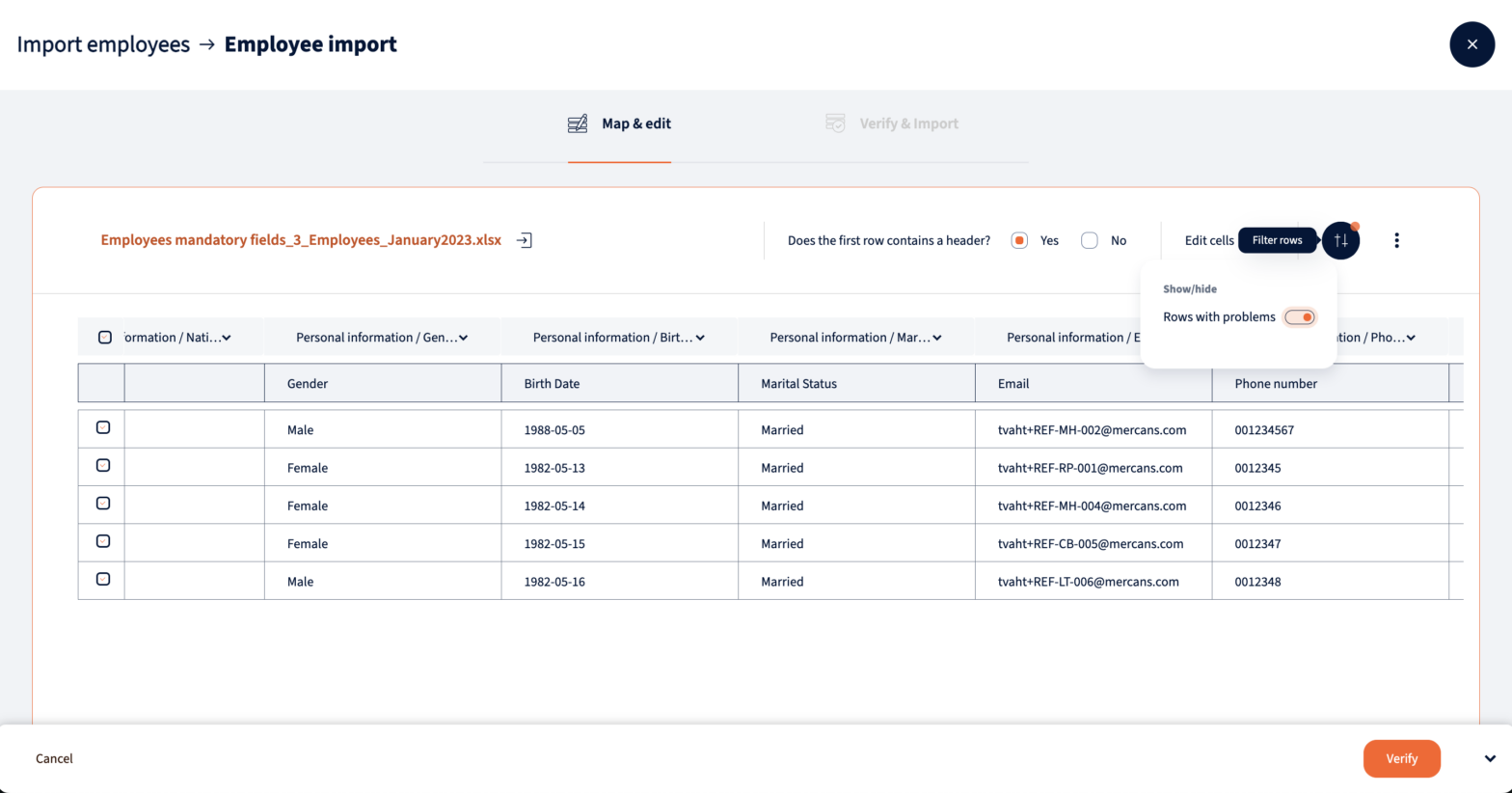Select No for first row header
The width and height of the screenshot is (1512, 793).
[1090, 240]
